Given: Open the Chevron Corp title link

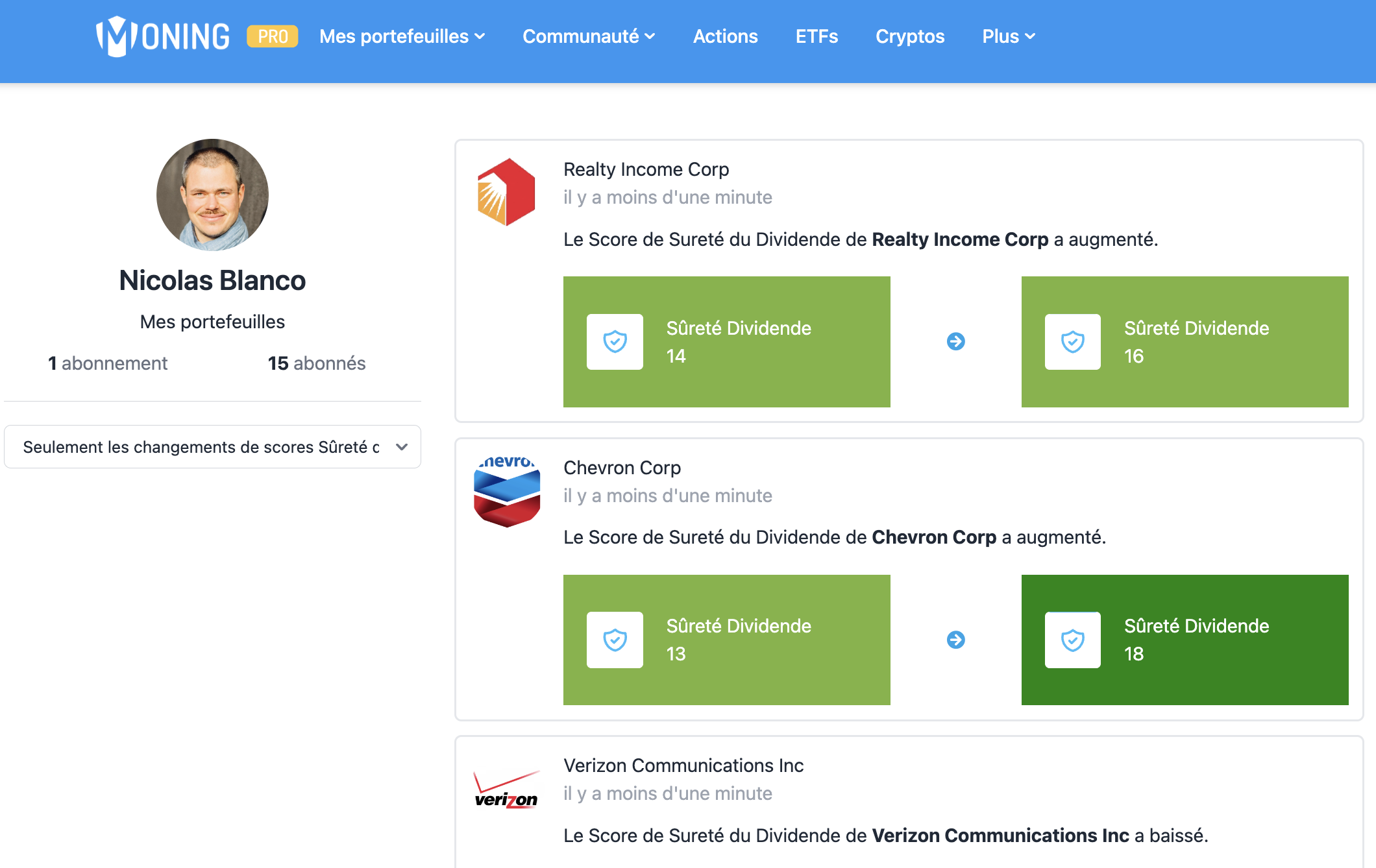Looking at the screenshot, I should pos(622,468).
